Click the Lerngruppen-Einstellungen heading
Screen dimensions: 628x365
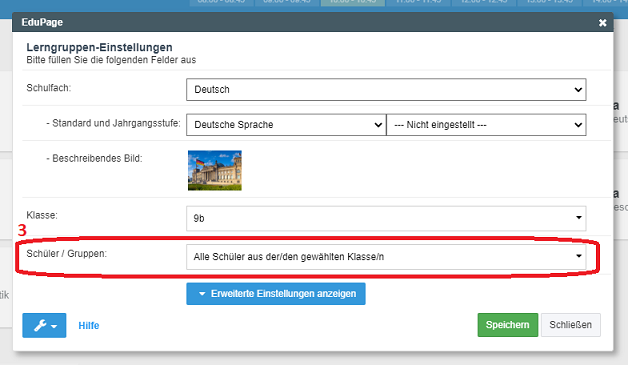99,47
